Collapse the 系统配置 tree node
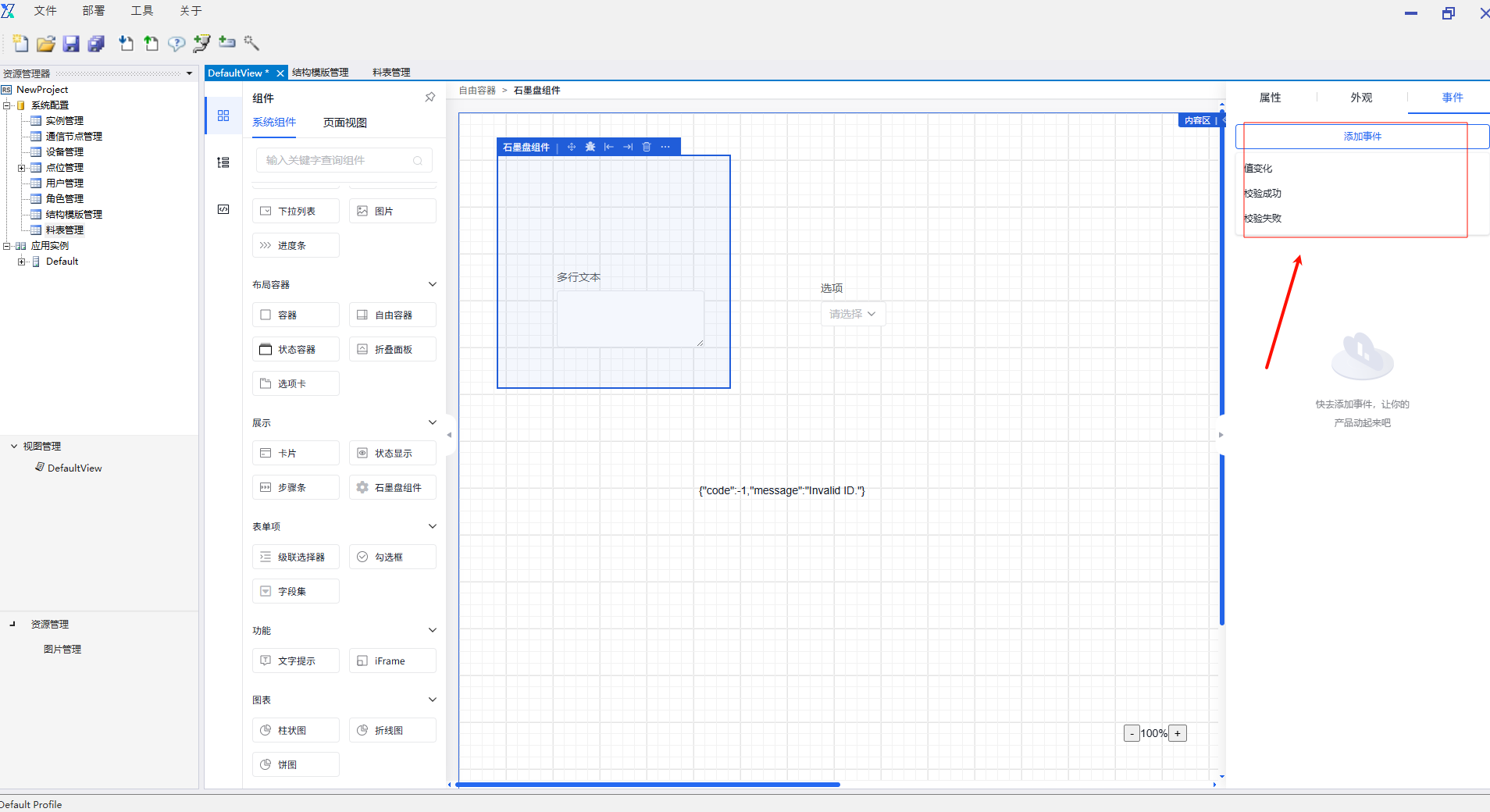 click(x=7, y=105)
